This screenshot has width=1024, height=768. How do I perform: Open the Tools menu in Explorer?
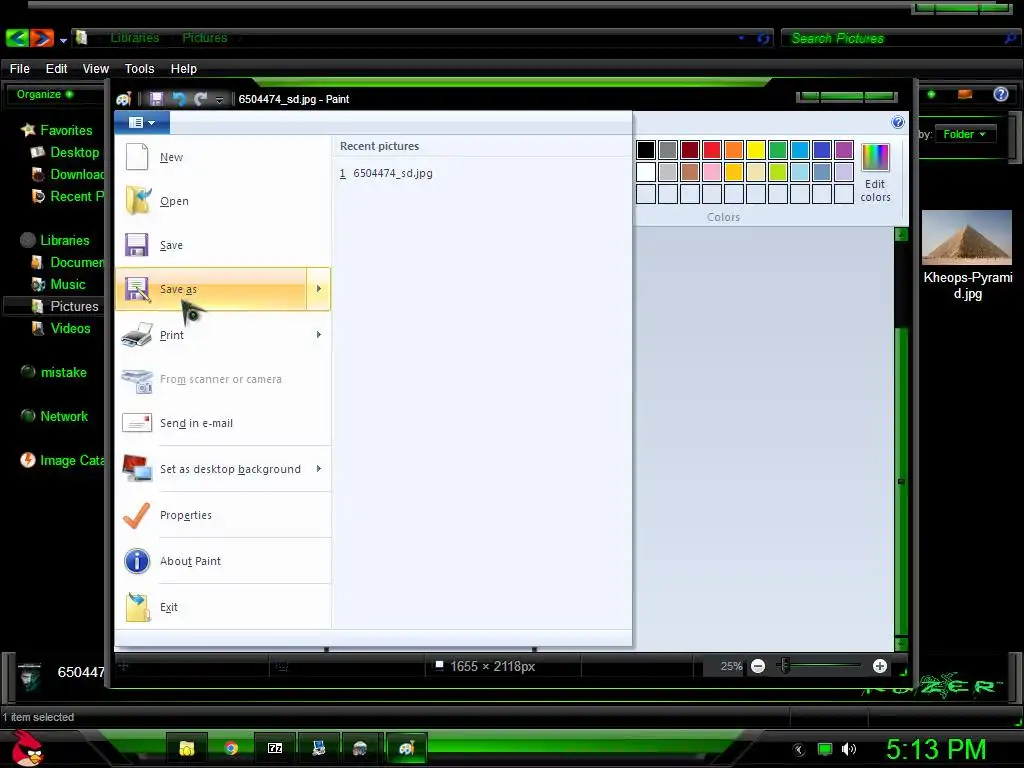139,69
